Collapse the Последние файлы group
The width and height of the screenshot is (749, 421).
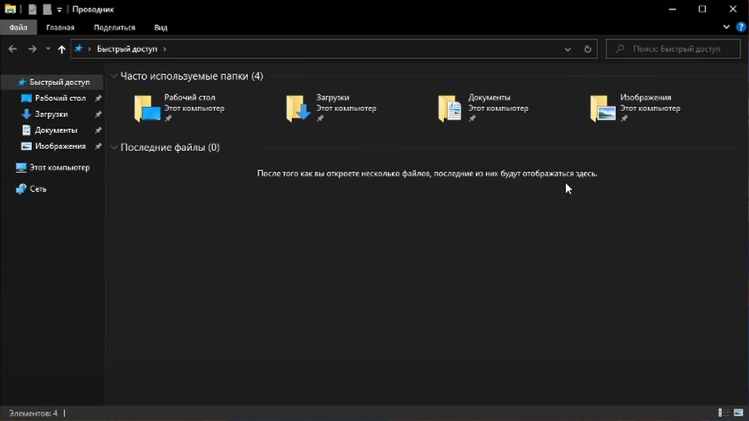114,147
